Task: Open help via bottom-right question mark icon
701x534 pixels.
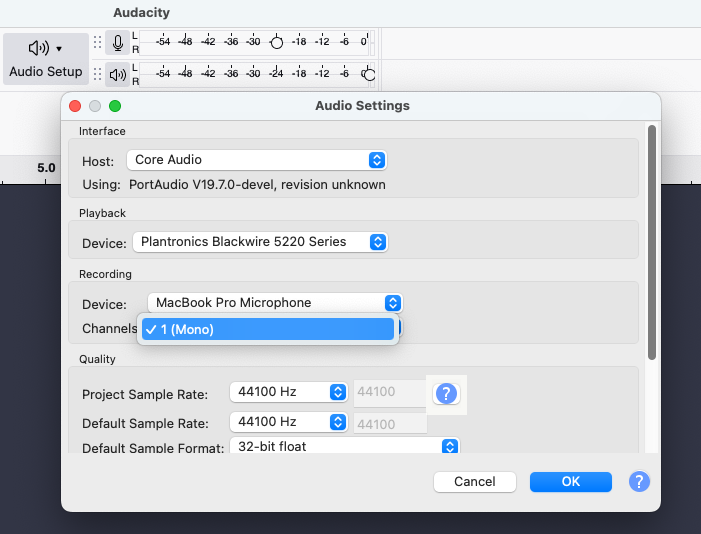Action: 639,482
